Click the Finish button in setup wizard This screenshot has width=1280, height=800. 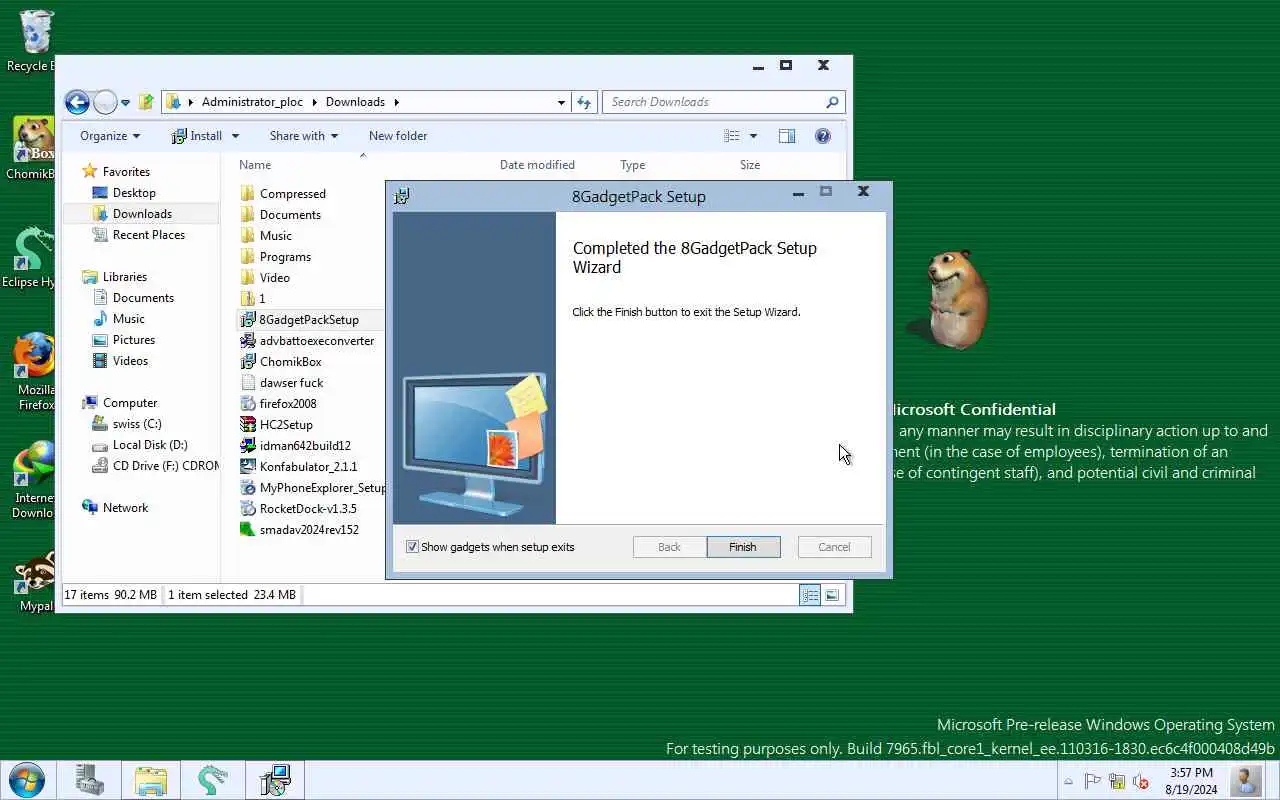click(743, 547)
